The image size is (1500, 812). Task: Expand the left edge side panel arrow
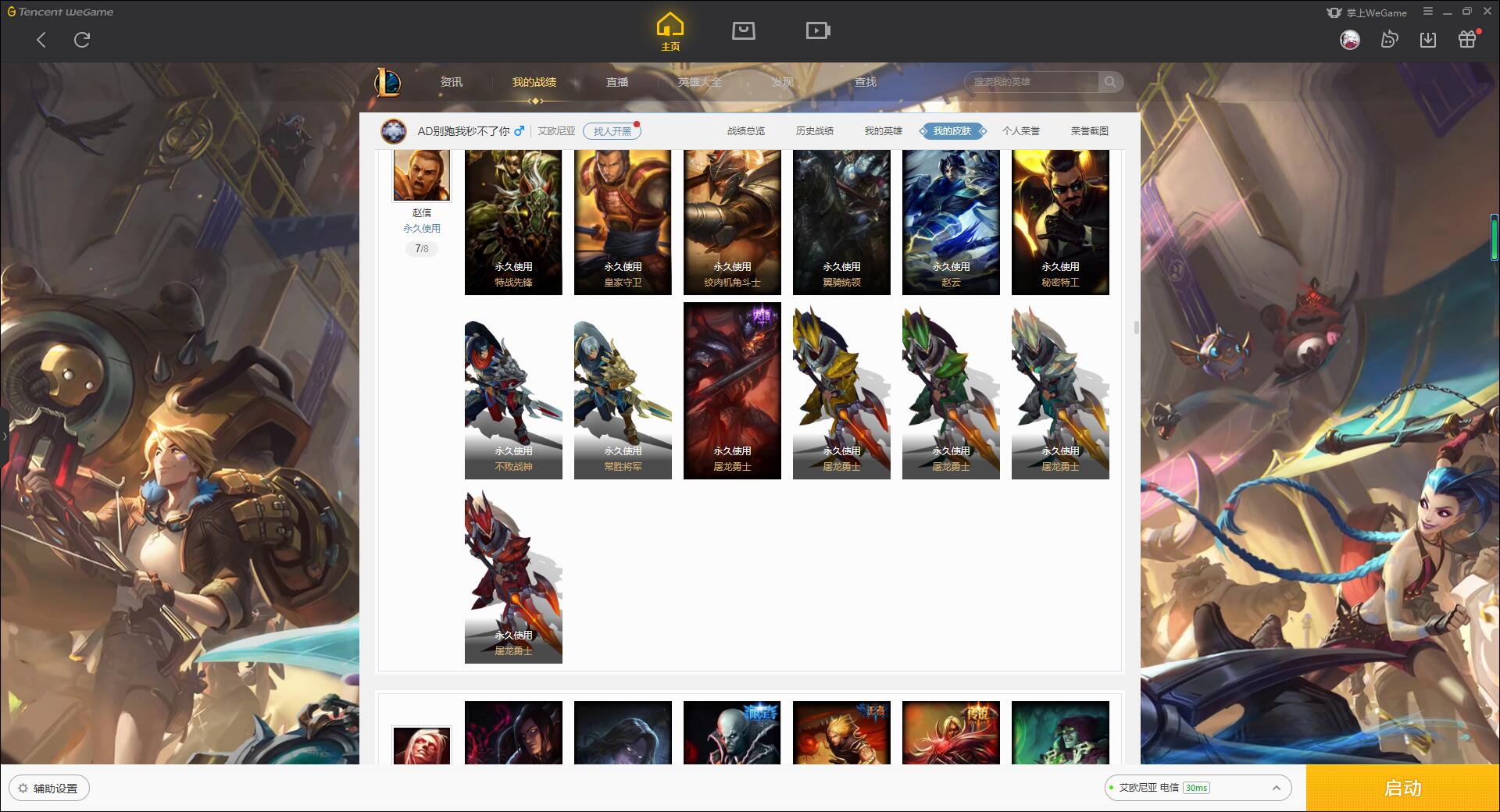(x=4, y=436)
